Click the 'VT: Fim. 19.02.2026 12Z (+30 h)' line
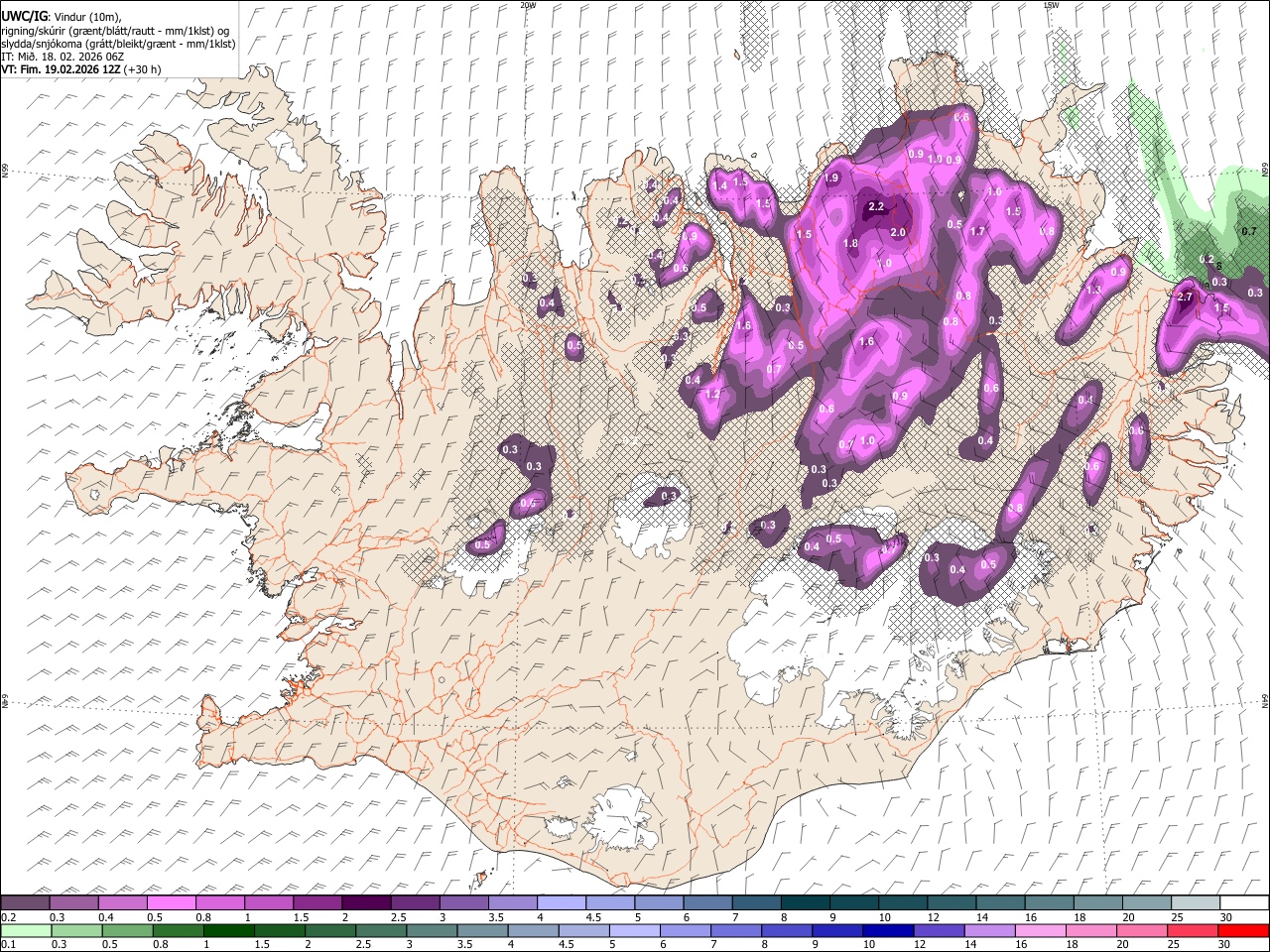Screen dimensions: 1270x952 click(x=81, y=69)
